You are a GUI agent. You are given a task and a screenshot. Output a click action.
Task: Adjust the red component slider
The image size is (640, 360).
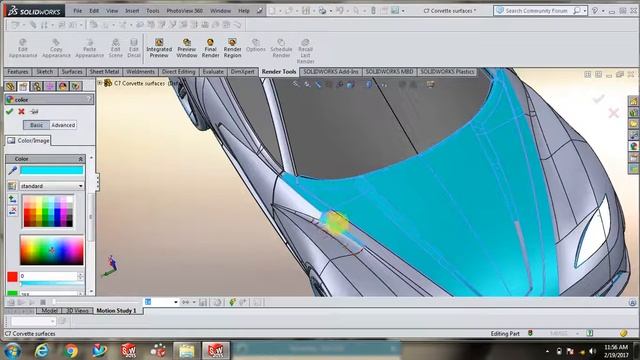[51, 283]
